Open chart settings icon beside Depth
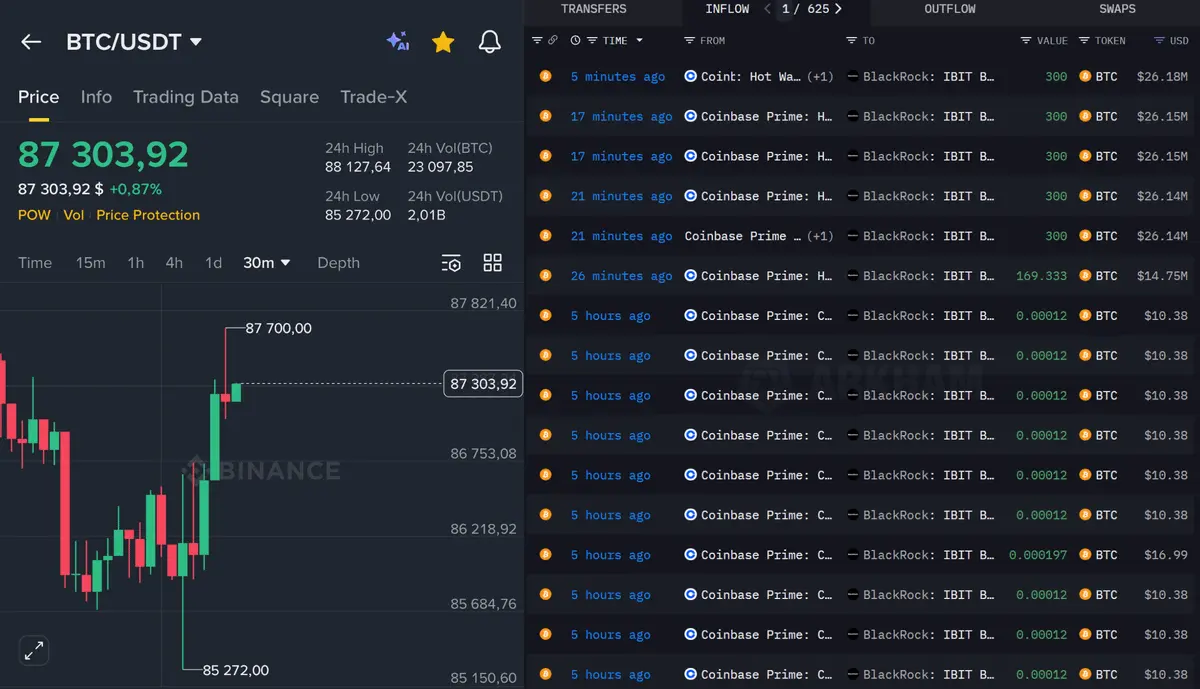The height and width of the screenshot is (689, 1200). click(451, 263)
